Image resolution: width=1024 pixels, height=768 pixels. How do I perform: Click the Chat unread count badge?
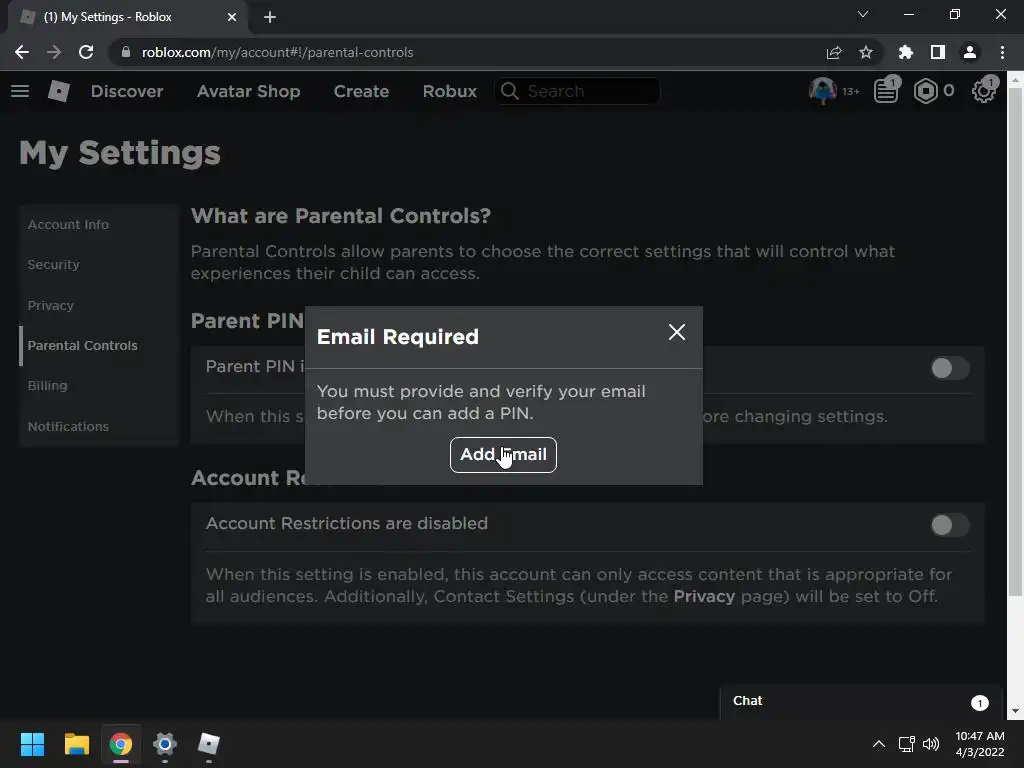point(979,702)
